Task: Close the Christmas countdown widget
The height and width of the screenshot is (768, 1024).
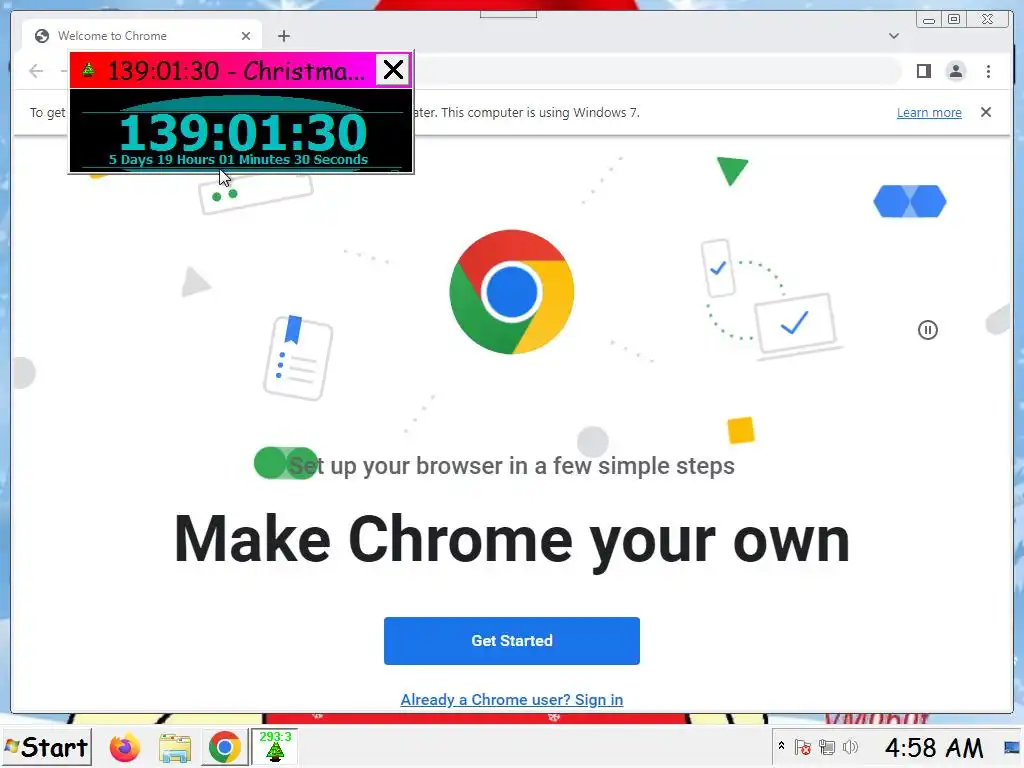Action: 393,69
